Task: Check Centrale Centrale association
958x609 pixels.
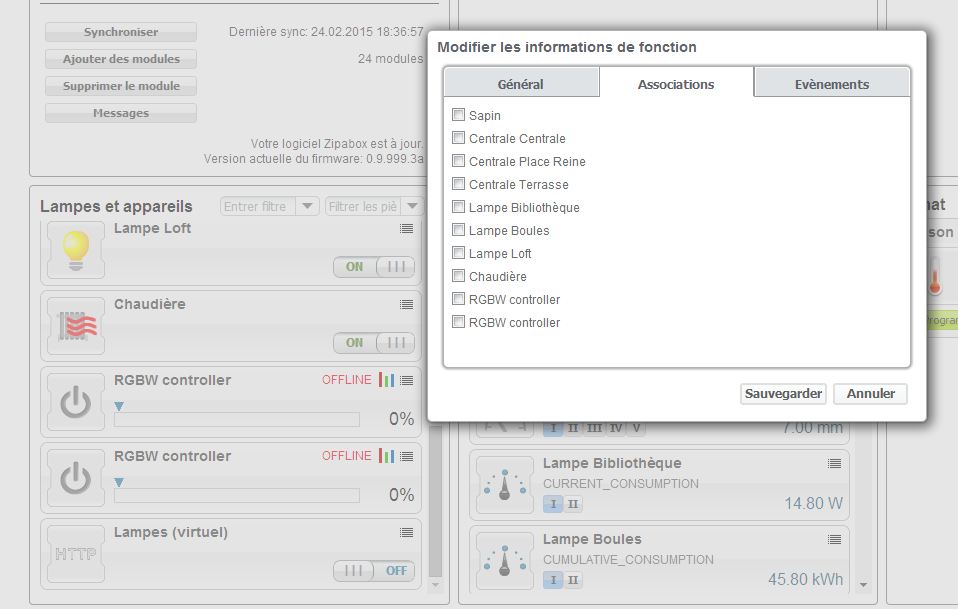Action: tap(458, 138)
